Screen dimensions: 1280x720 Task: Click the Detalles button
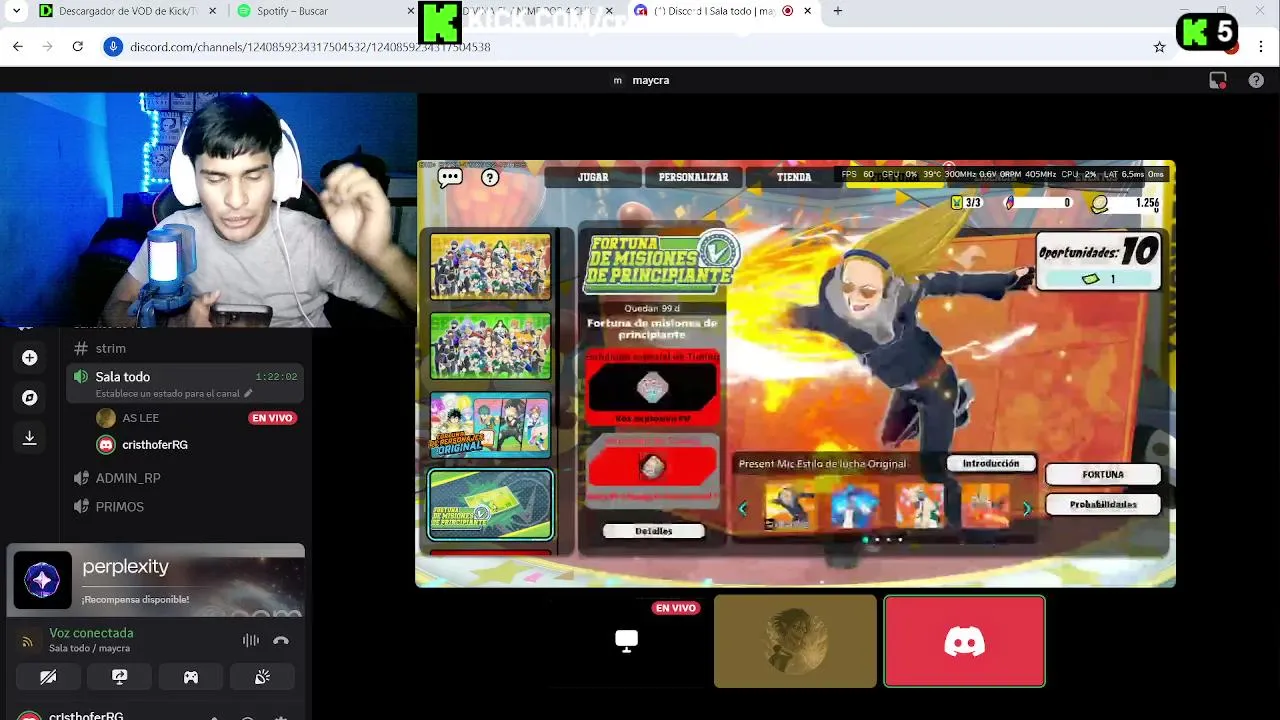(x=654, y=531)
